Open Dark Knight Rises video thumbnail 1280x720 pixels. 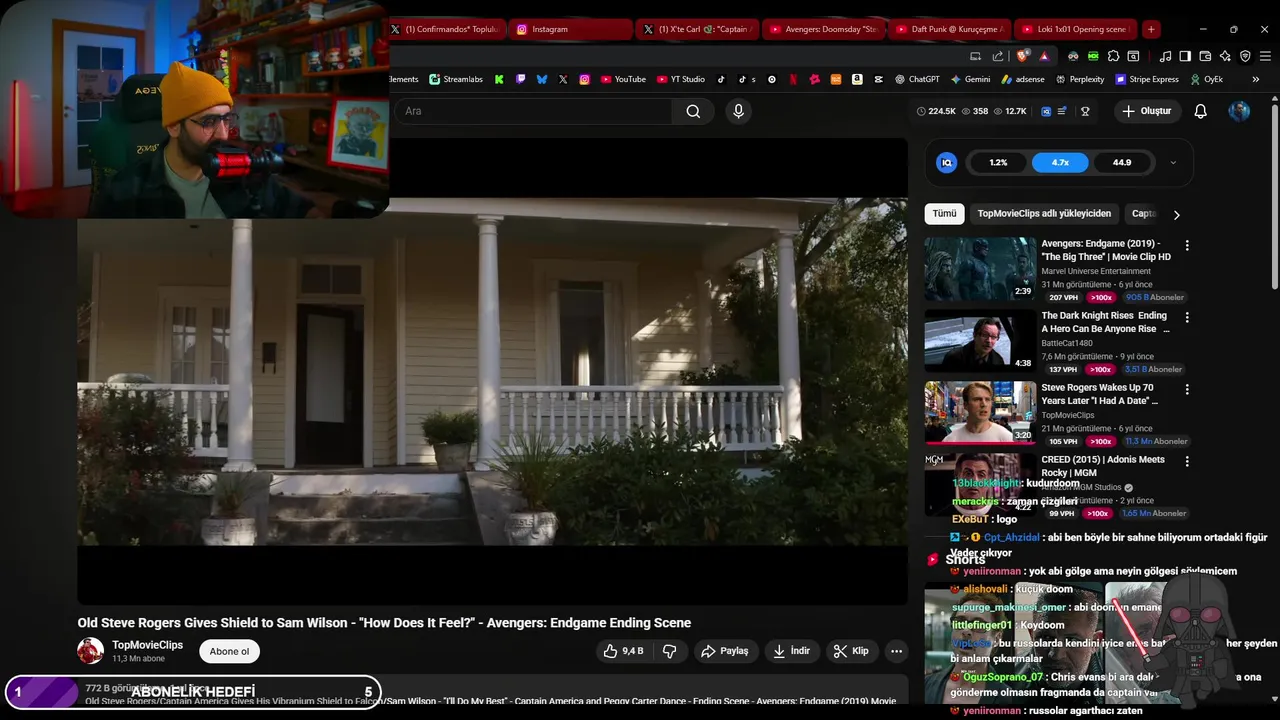[980, 341]
